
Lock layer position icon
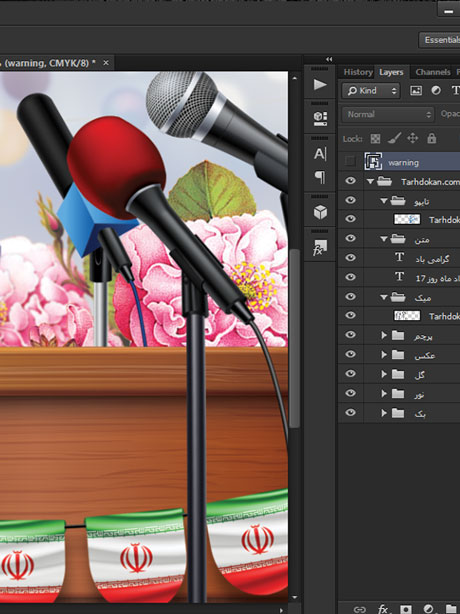(x=412, y=138)
